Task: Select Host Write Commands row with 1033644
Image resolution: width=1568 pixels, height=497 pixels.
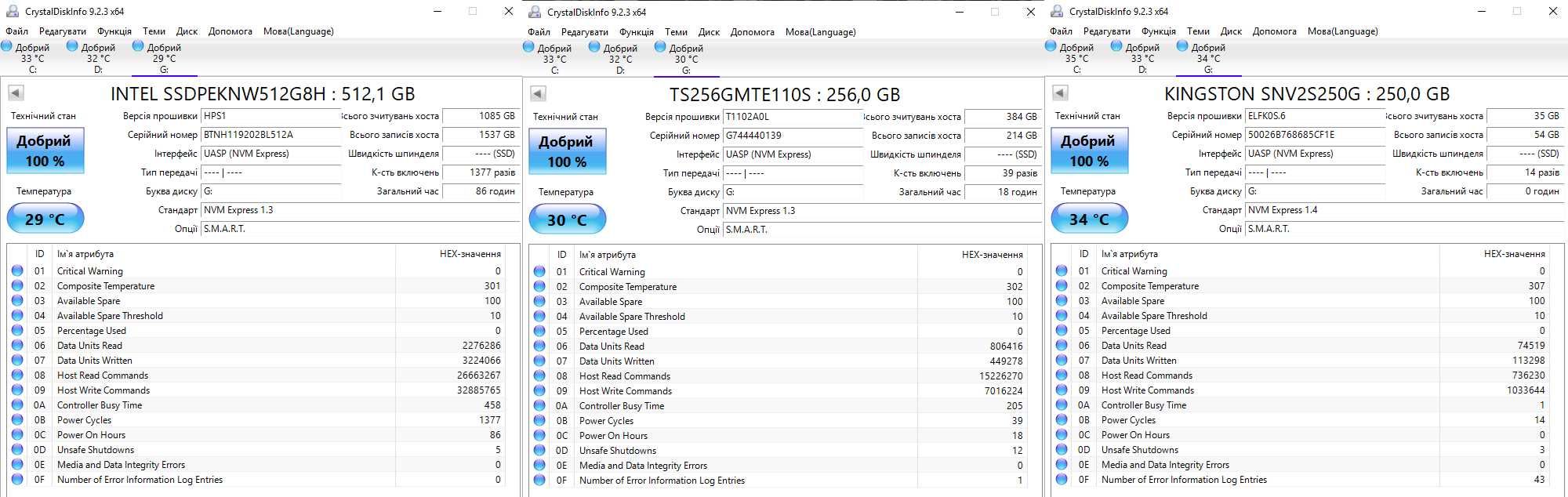Action: tap(1301, 390)
